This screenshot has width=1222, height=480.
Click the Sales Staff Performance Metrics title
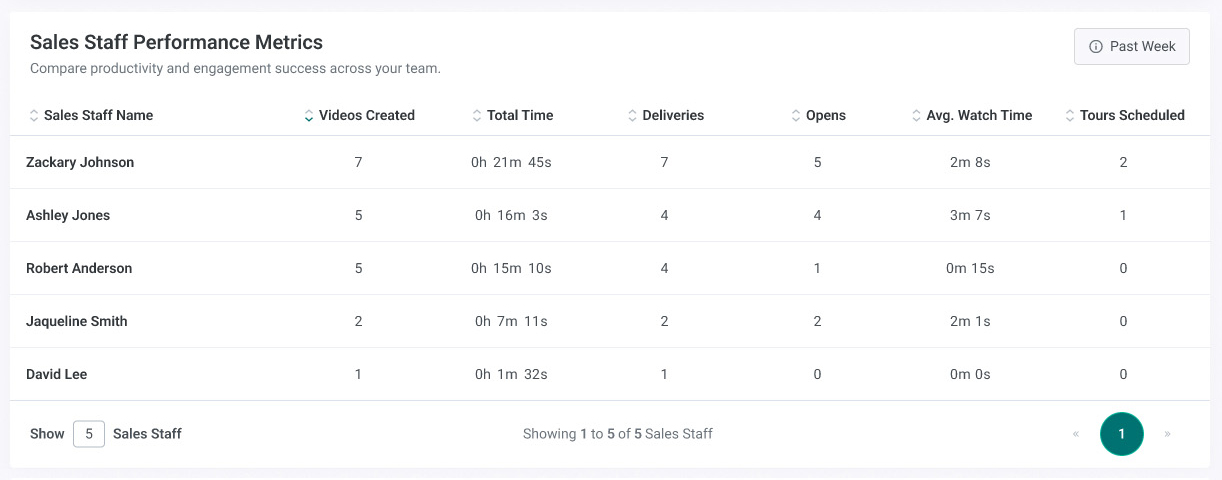click(x=176, y=42)
